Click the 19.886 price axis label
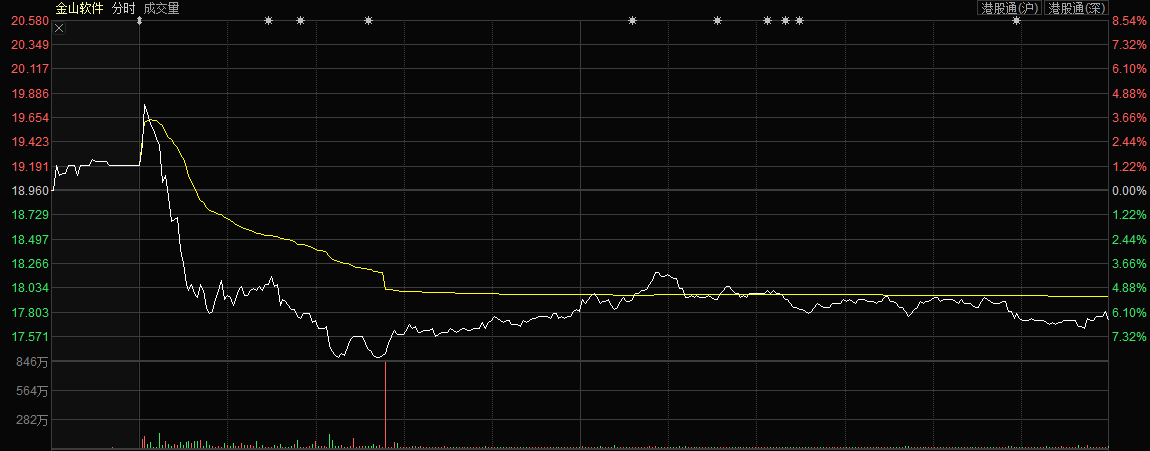 [30, 94]
